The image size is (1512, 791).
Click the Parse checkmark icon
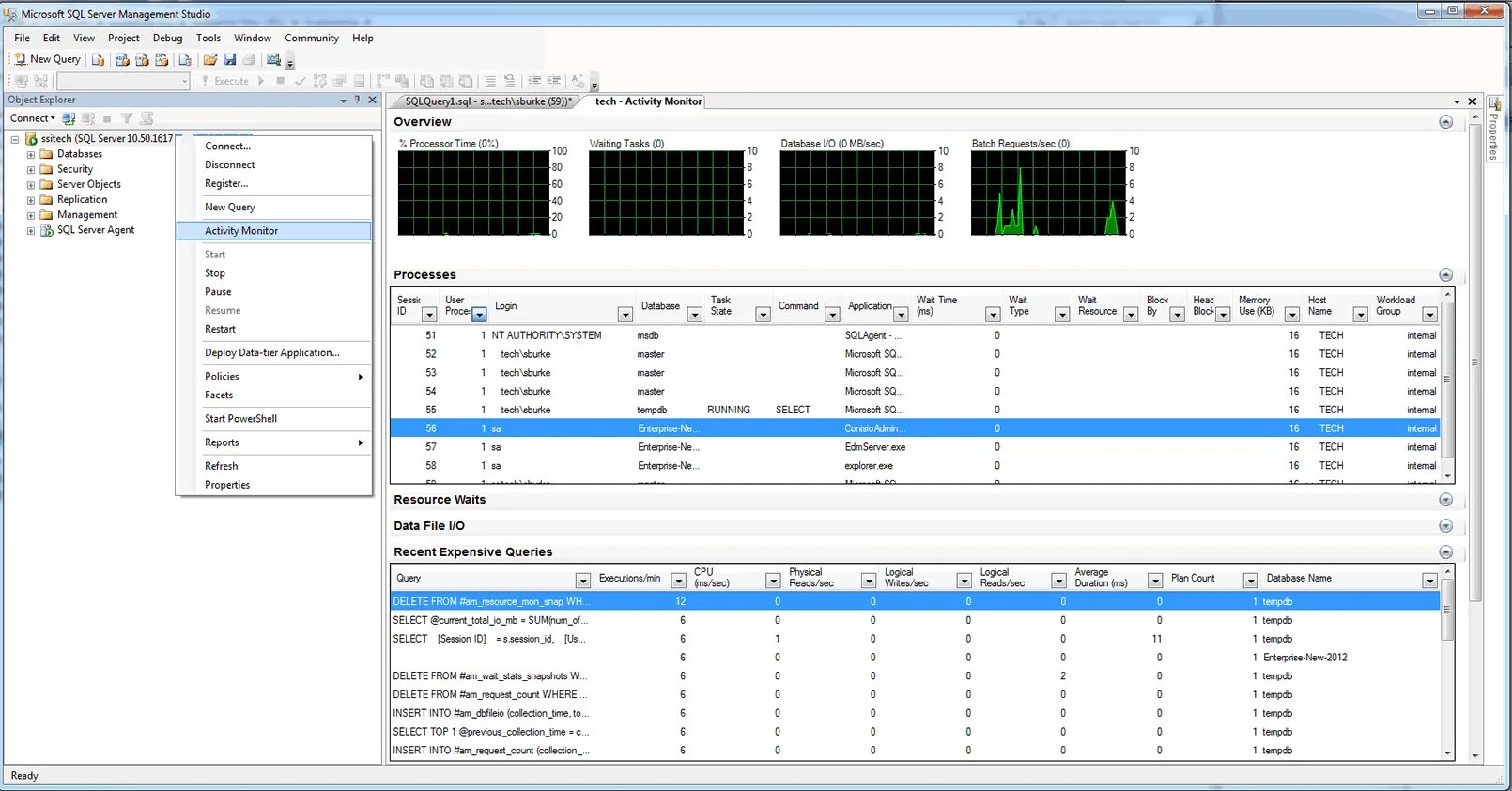point(300,81)
